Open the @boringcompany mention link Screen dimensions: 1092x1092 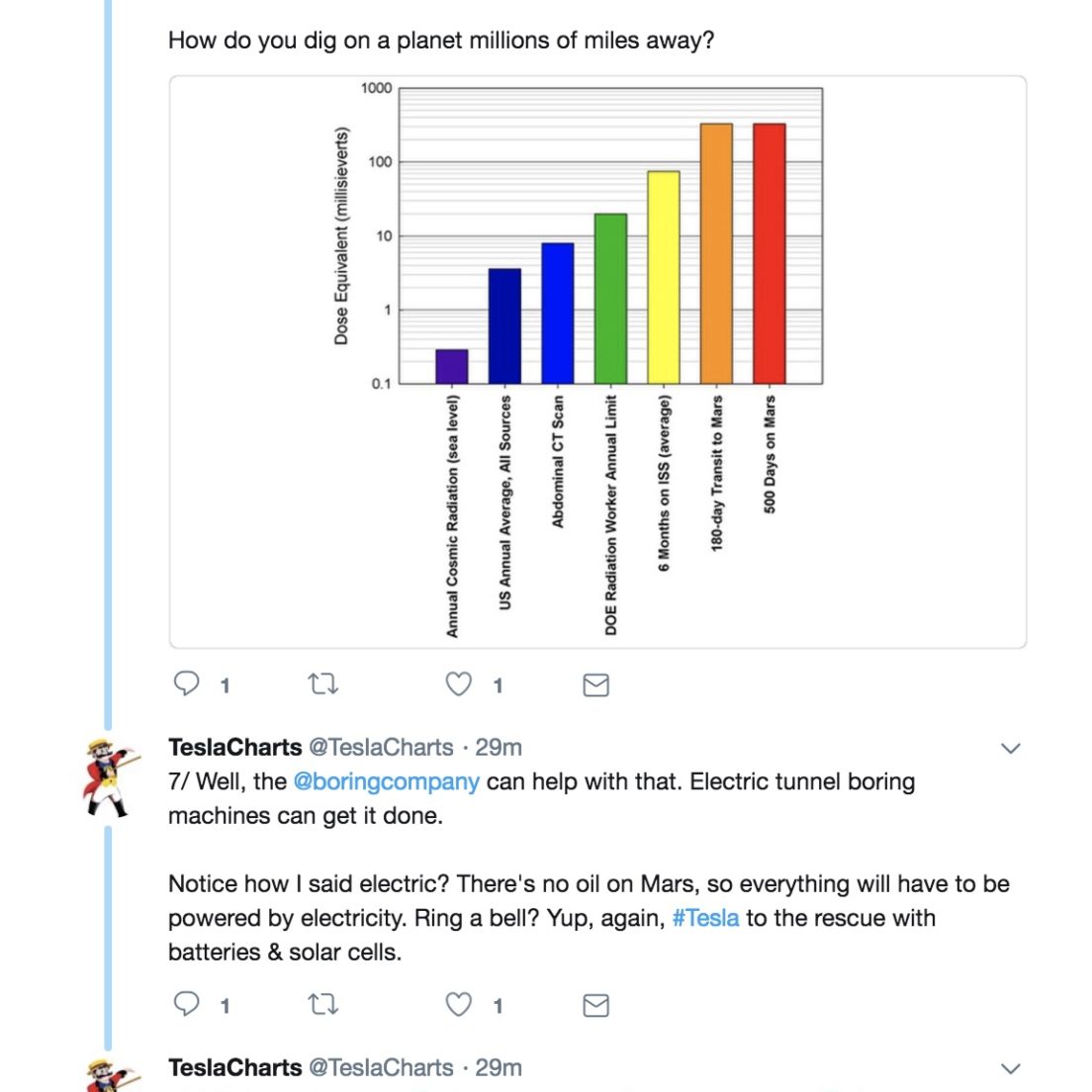pos(387,782)
